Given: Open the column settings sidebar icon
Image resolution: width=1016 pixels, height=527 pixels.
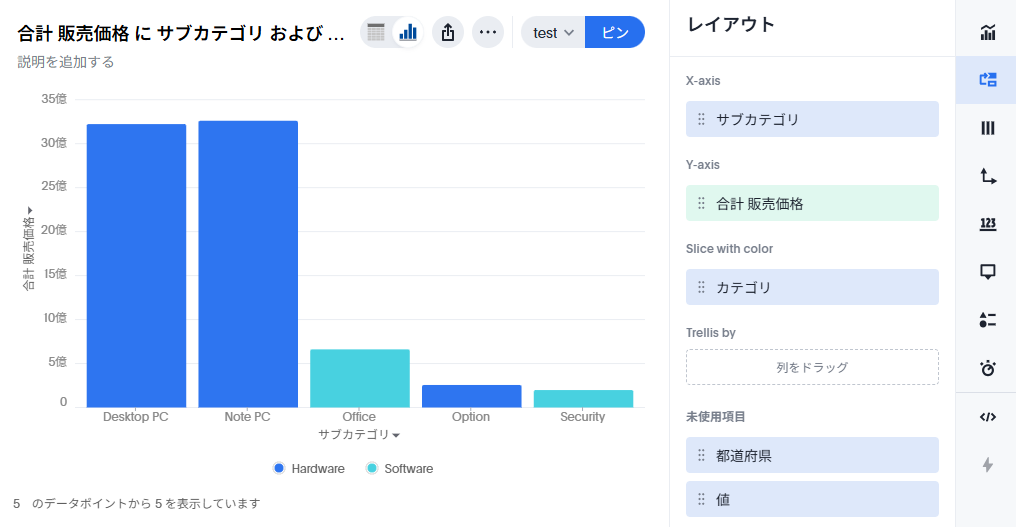Looking at the screenshot, I should point(988,128).
